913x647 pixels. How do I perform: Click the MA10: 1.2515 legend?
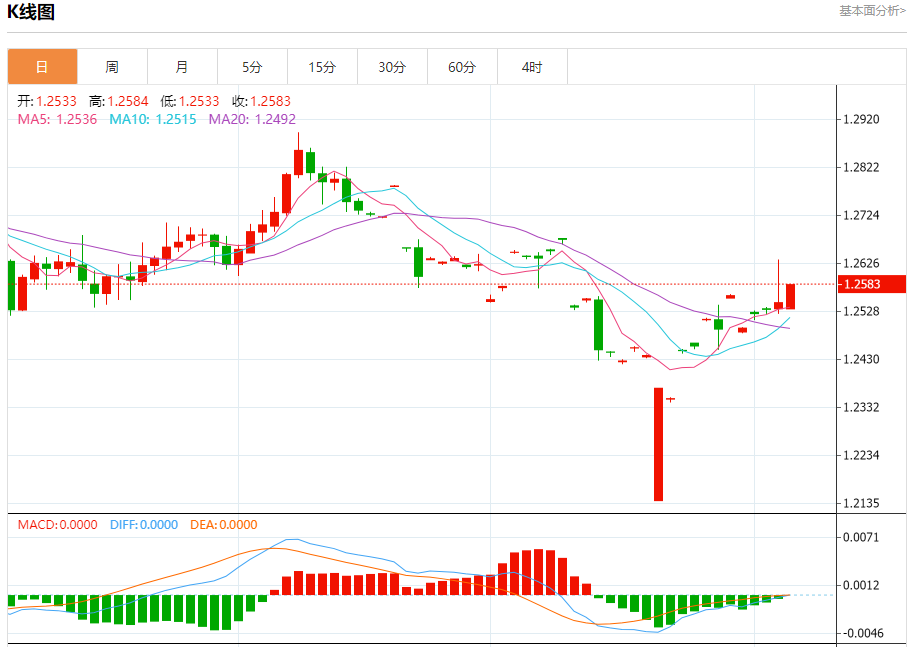(x=153, y=119)
